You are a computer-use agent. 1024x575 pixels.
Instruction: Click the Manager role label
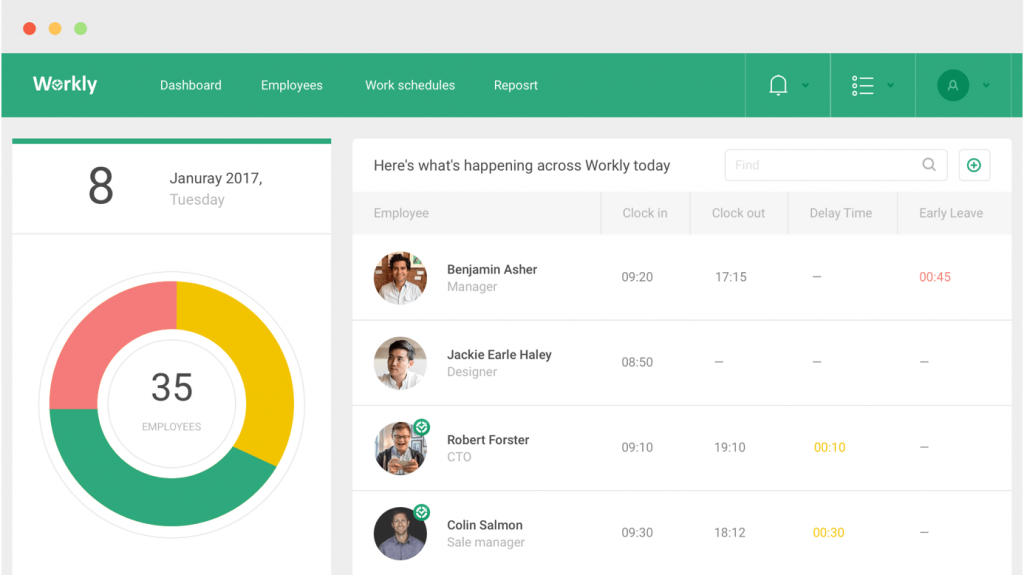(472, 287)
